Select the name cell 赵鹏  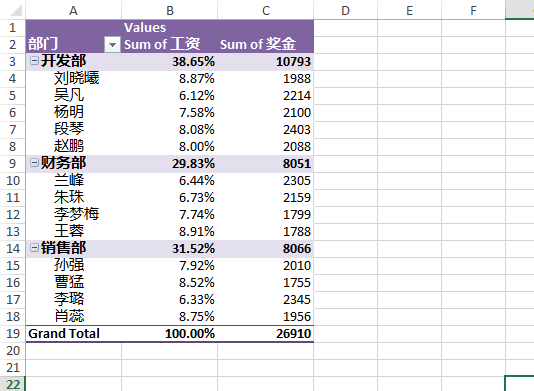[74, 146]
